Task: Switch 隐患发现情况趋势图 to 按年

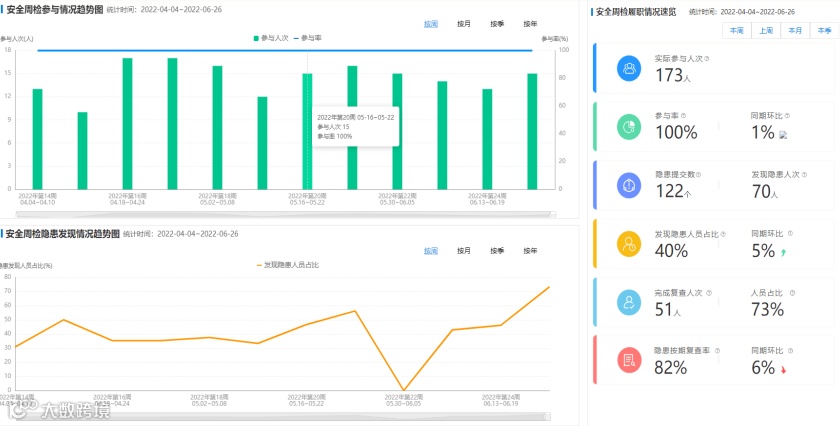Action: coord(530,251)
